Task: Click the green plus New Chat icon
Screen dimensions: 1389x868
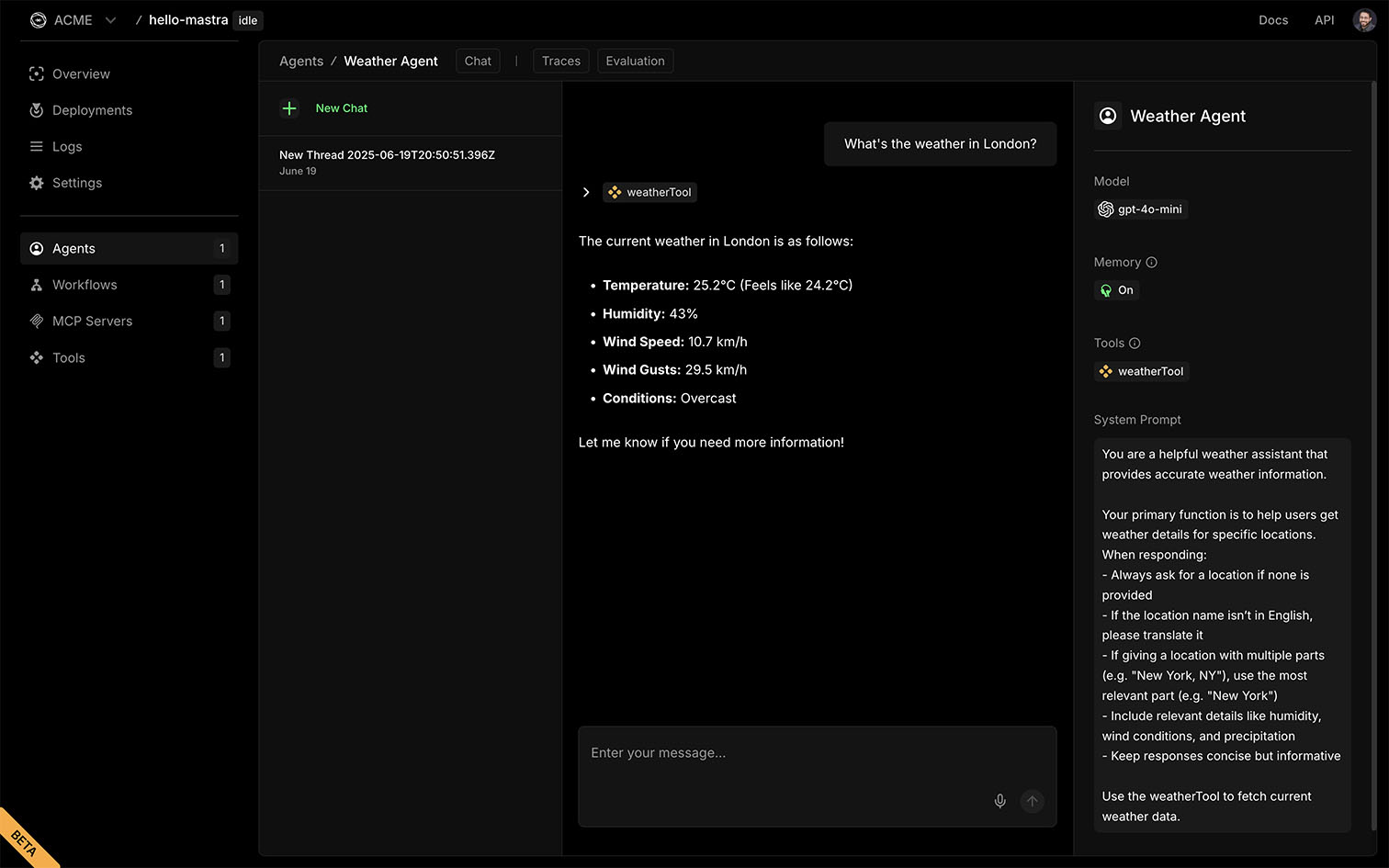Action: 289,108
